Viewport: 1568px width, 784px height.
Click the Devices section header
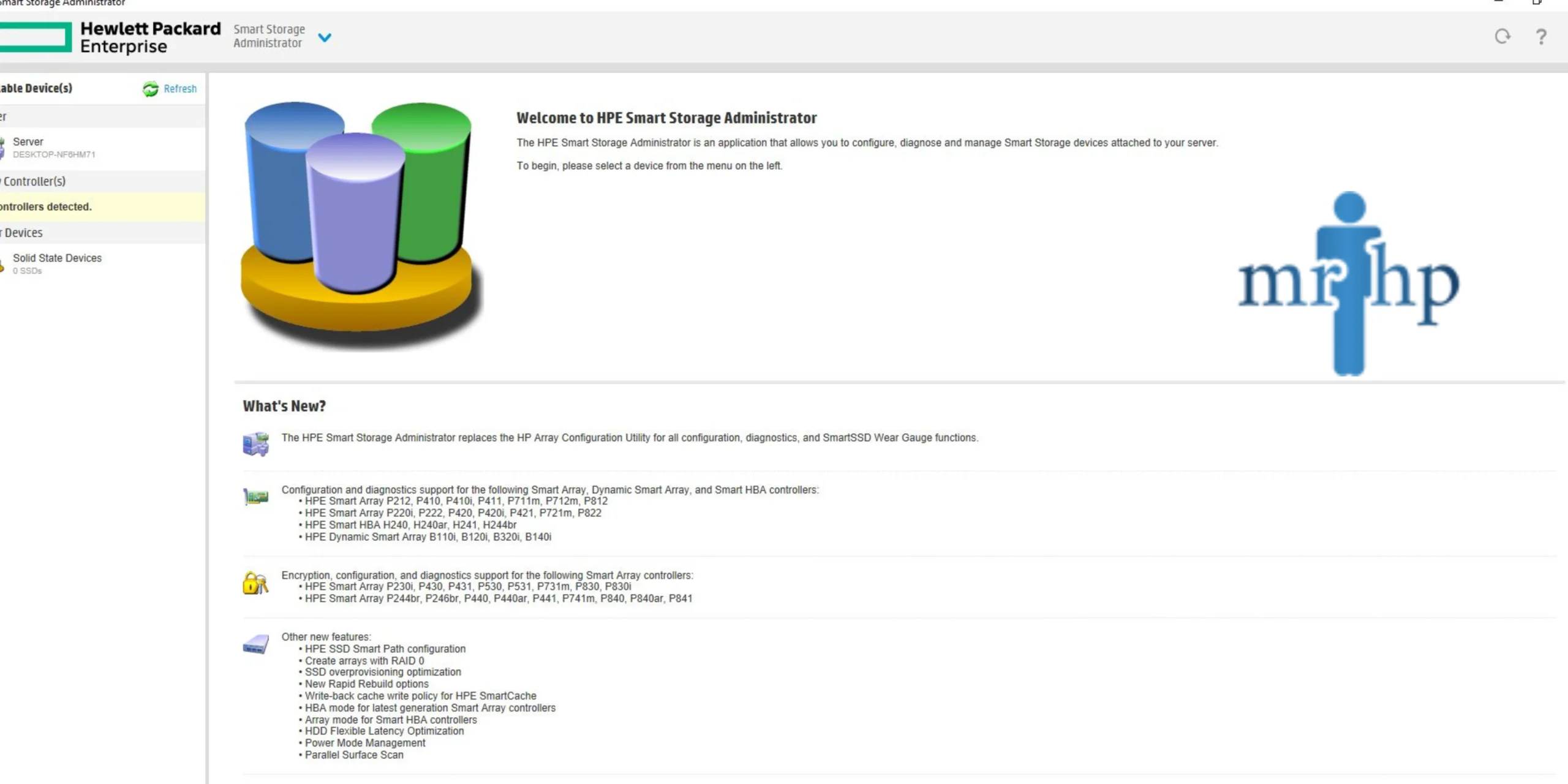[x=103, y=233]
